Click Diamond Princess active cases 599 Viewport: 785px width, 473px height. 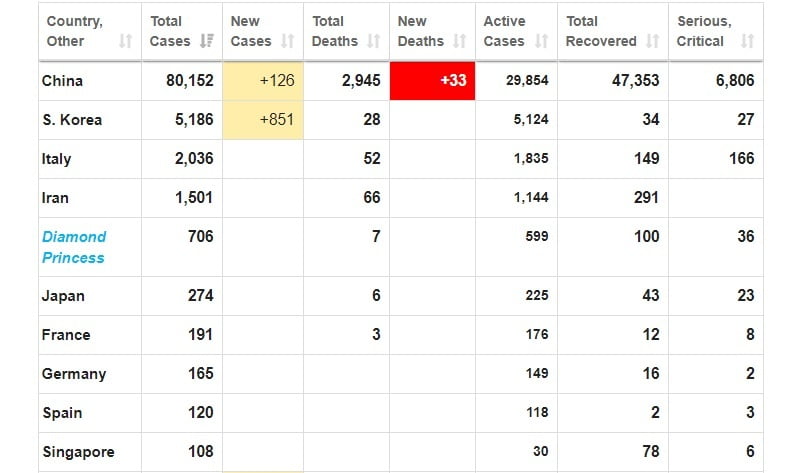(537, 237)
